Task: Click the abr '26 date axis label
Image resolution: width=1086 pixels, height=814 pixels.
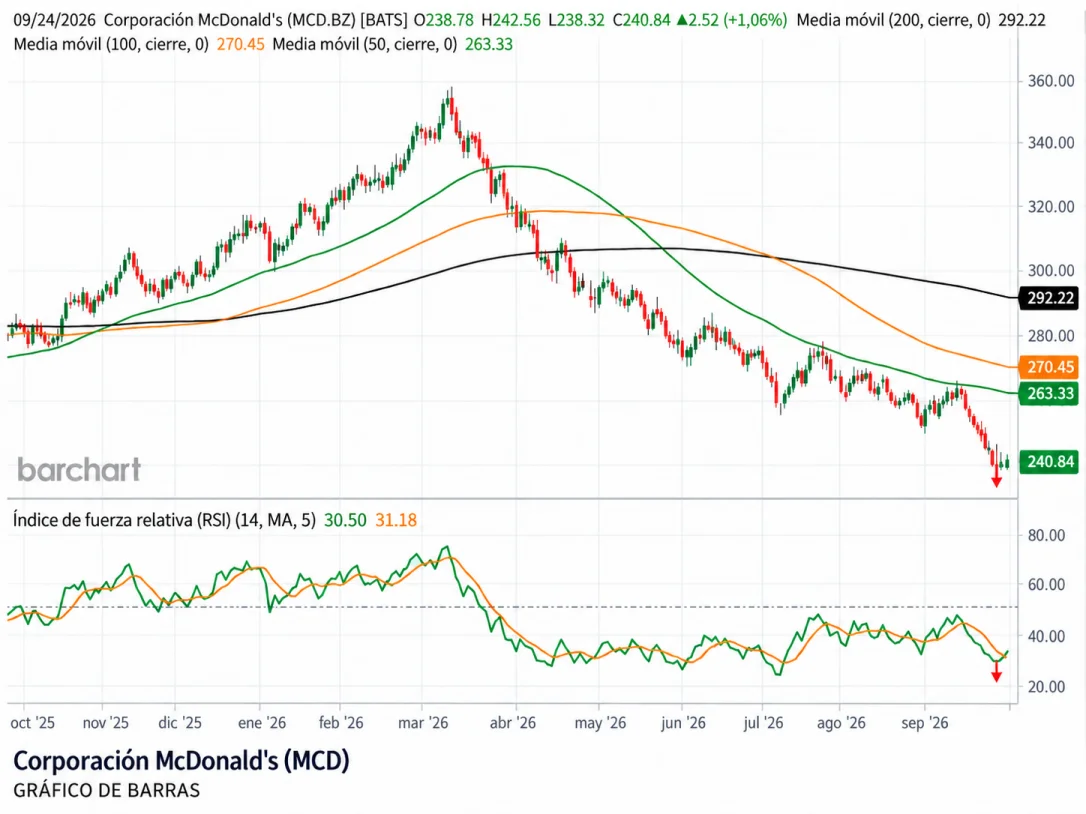Action: (x=513, y=723)
